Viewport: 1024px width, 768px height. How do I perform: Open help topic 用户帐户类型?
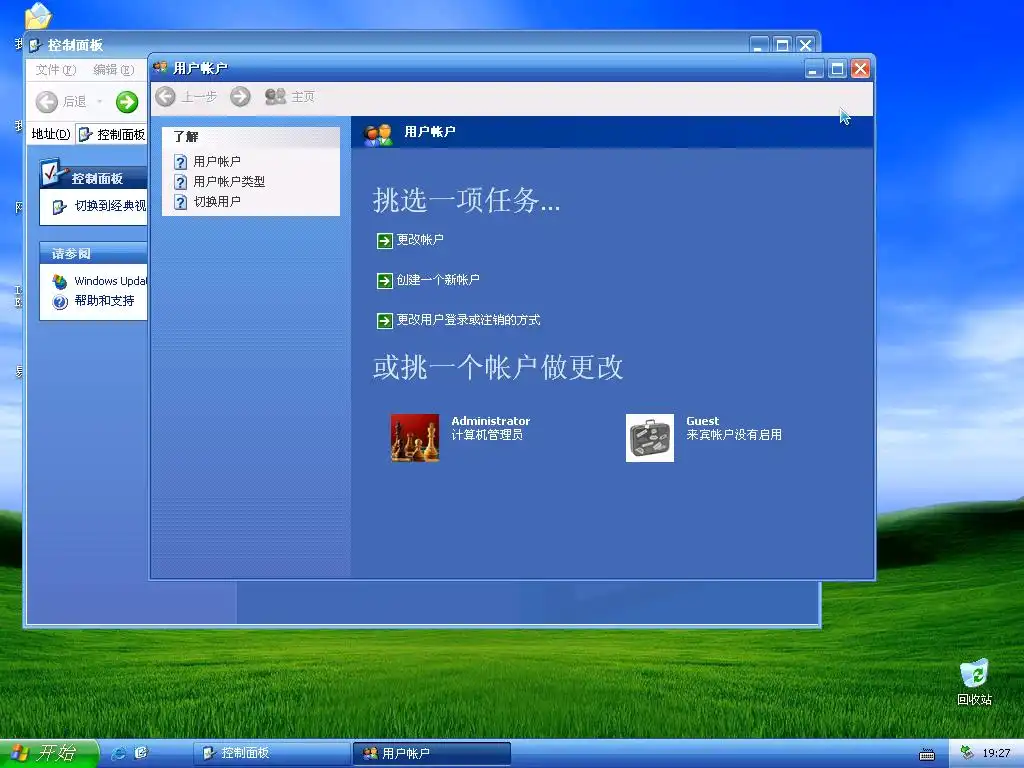[229, 182]
